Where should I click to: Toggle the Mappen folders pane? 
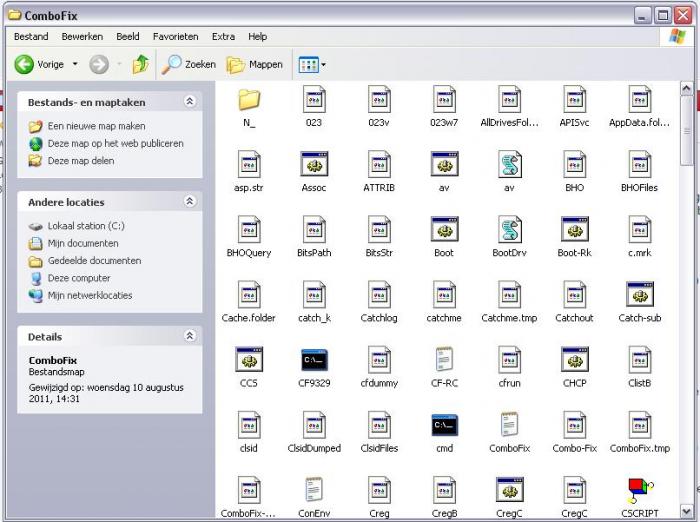tap(254, 64)
